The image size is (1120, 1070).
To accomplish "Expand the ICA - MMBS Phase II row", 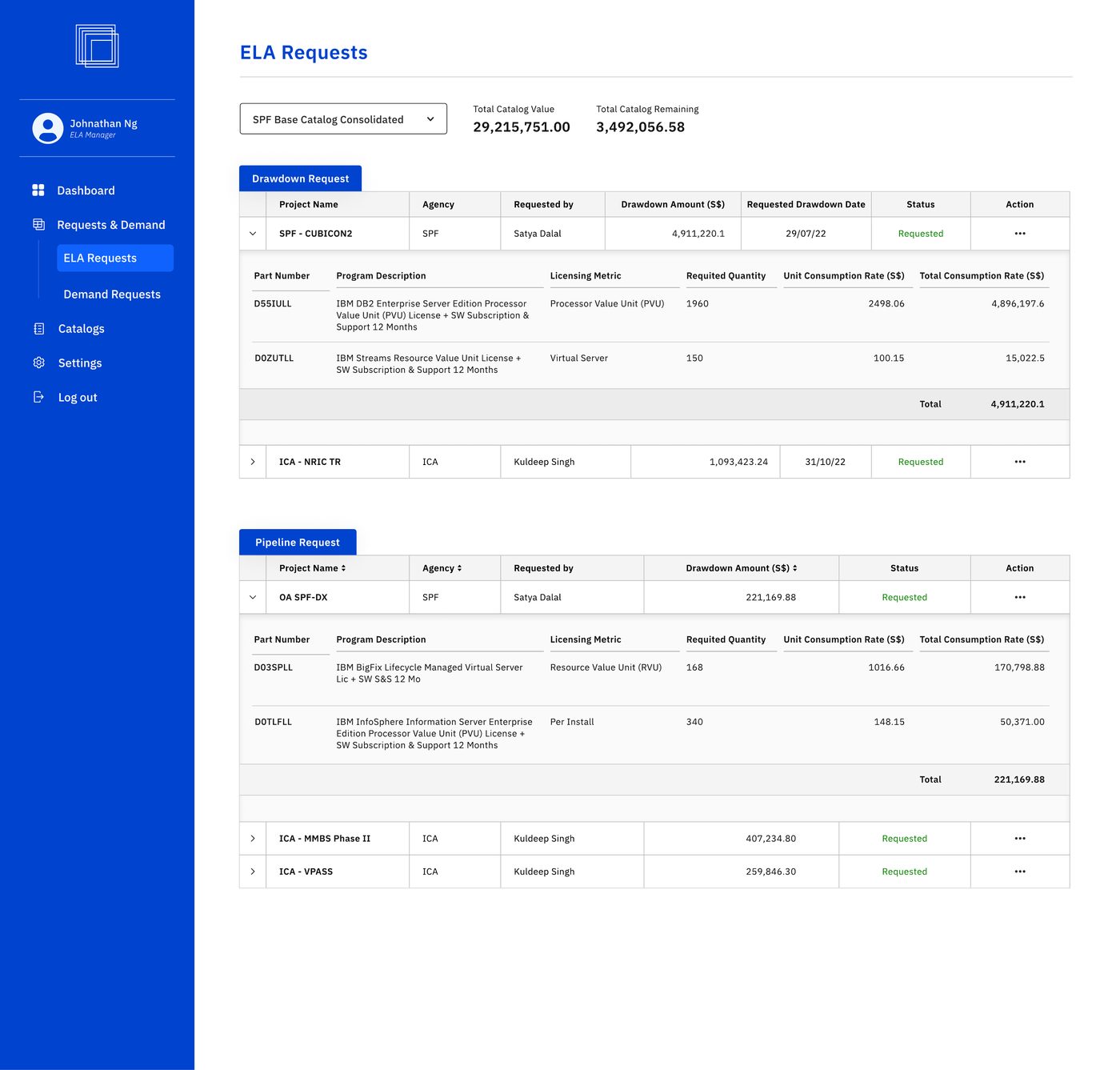I will (253, 839).
